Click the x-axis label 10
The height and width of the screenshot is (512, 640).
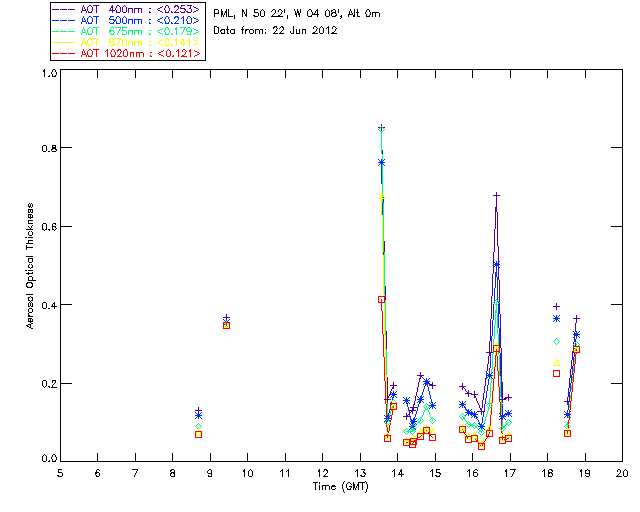[247, 473]
